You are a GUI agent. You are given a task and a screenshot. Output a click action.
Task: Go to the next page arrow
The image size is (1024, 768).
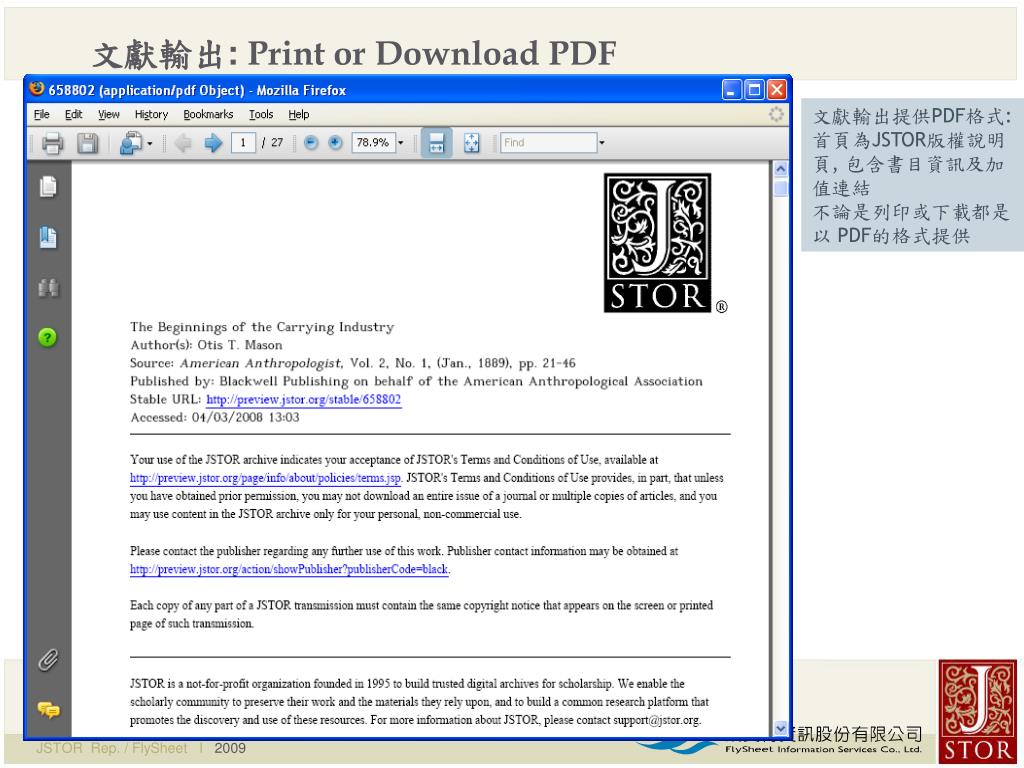[x=213, y=142]
